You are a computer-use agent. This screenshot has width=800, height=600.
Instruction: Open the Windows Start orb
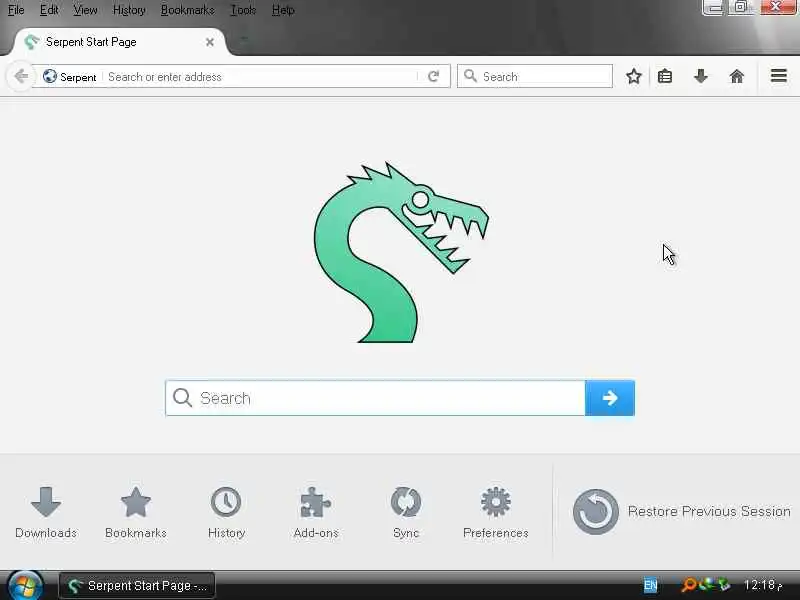tap(24, 585)
